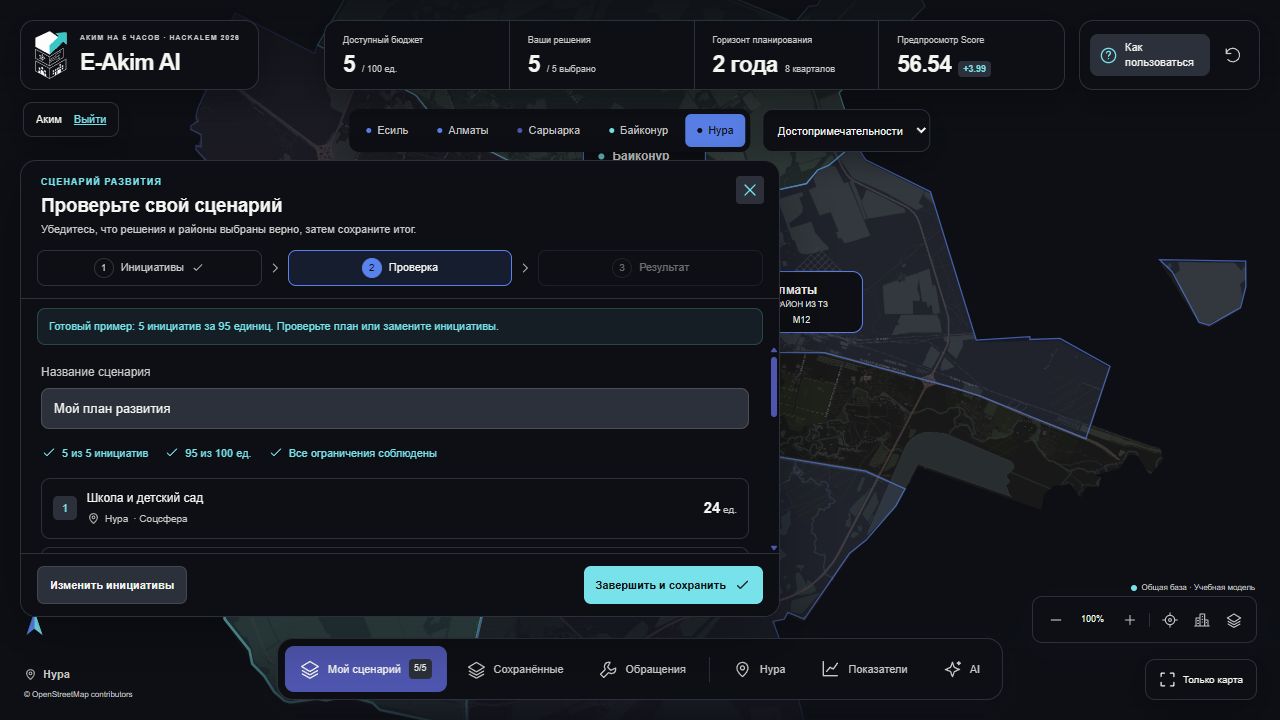Click the north compass arrow on the map

pos(35,626)
